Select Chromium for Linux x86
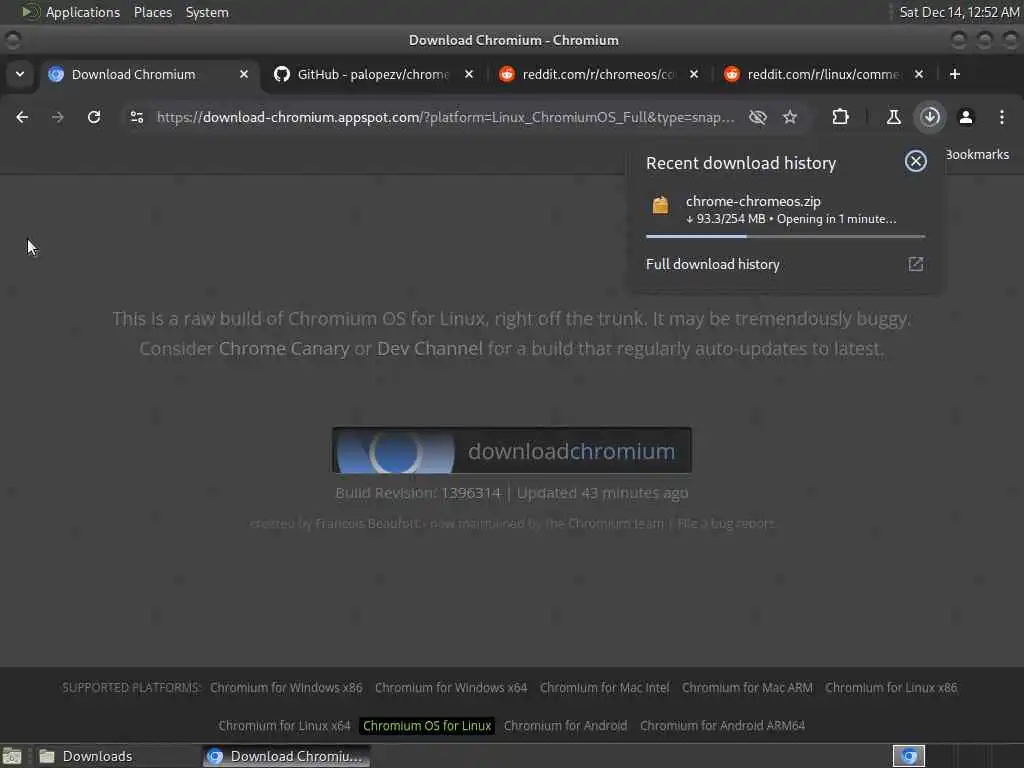Image resolution: width=1024 pixels, height=768 pixels. point(891,688)
